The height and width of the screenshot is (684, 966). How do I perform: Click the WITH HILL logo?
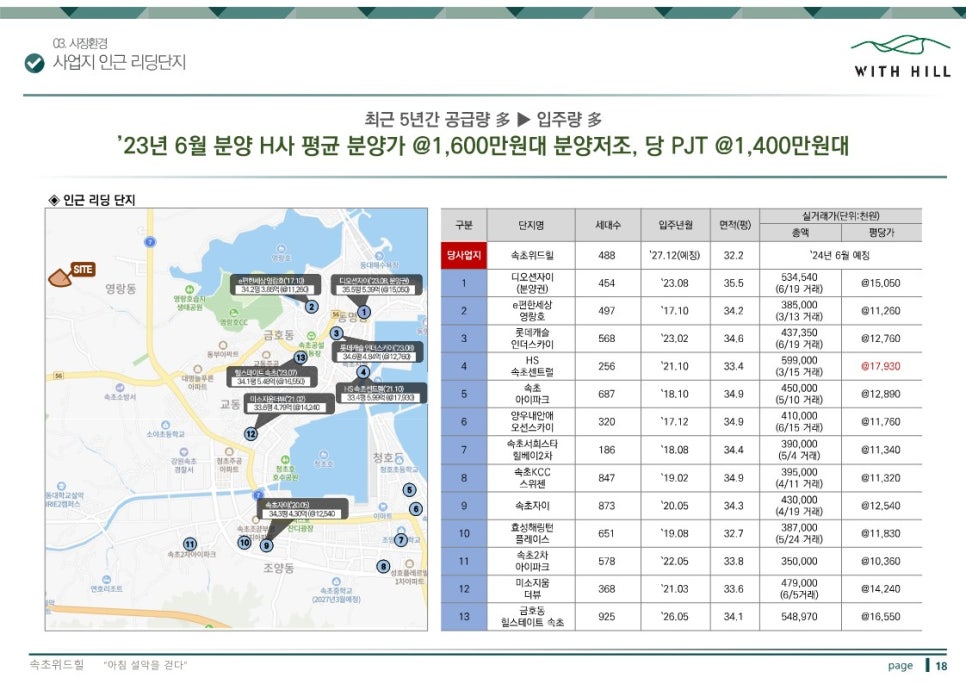point(901,57)
